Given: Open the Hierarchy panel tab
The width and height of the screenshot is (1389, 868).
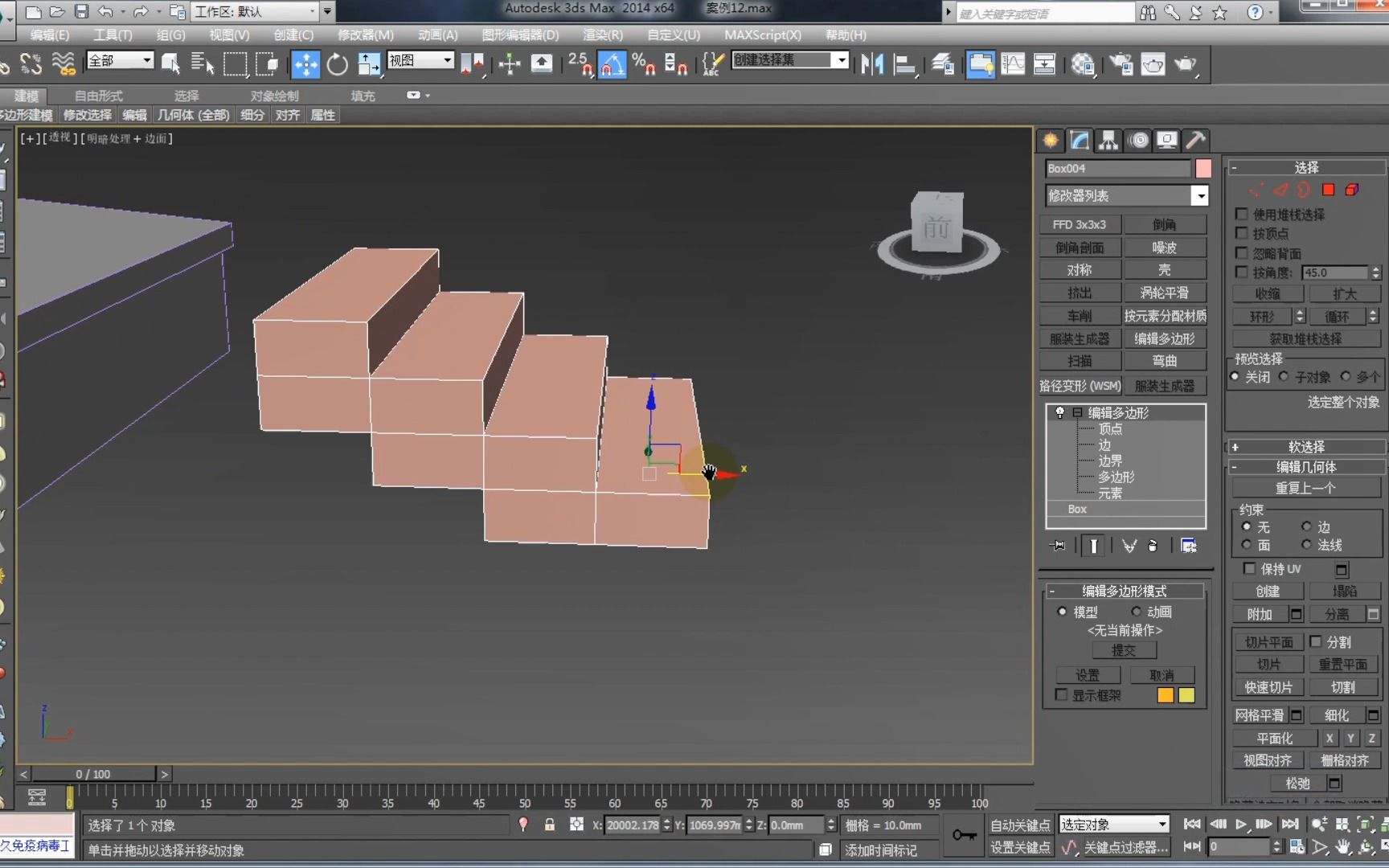Looking at the screenshot, I should [x=1108, y=141].
